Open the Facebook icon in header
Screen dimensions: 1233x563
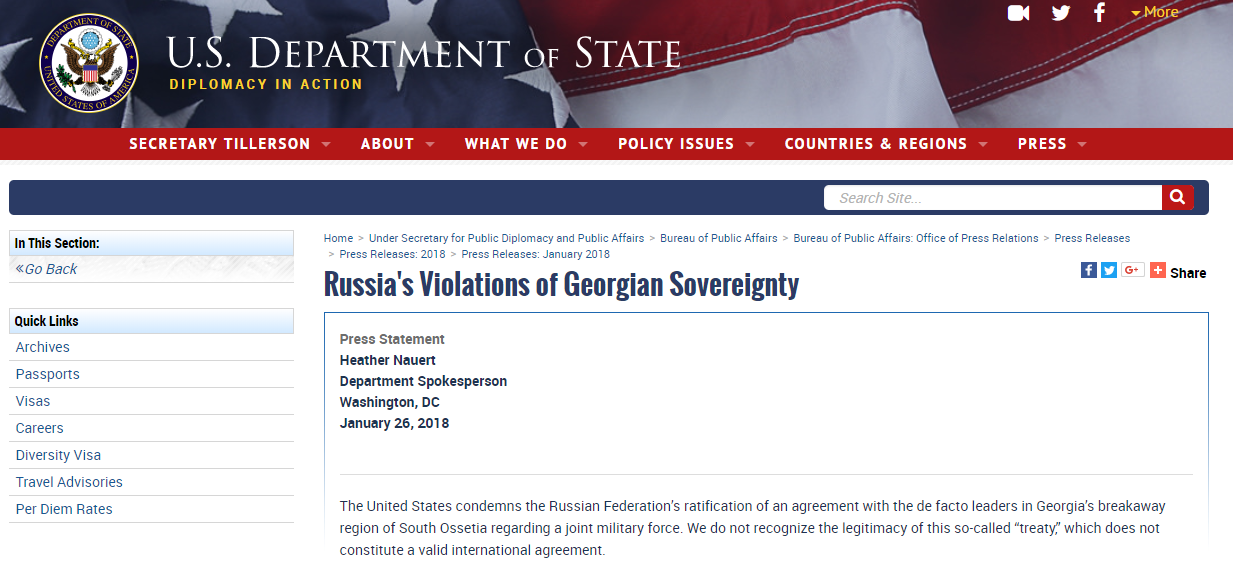[1099, 13]
